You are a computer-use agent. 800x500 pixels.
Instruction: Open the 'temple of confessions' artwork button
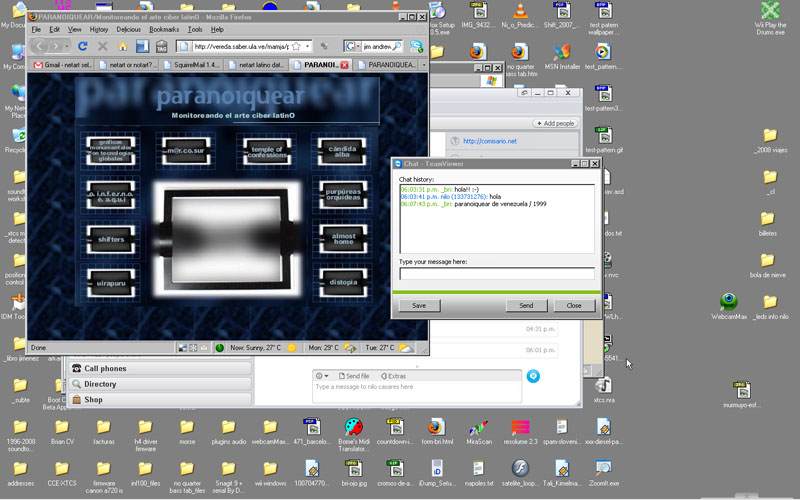267,152
